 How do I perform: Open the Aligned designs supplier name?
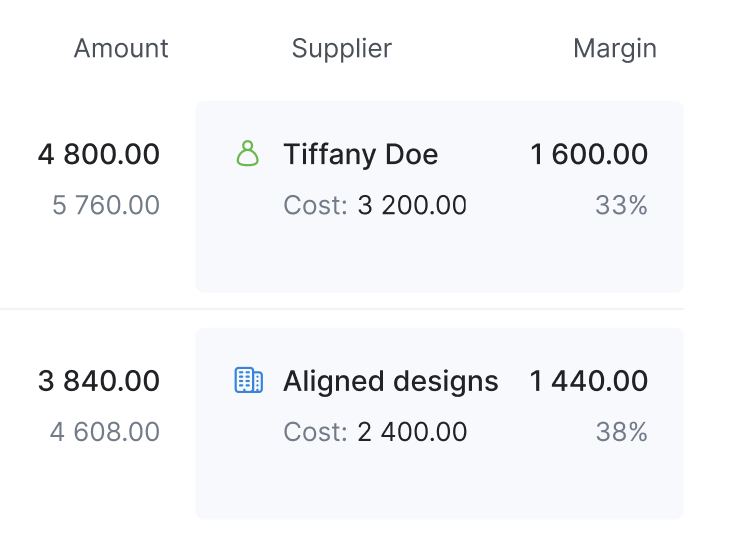(390, 381)
